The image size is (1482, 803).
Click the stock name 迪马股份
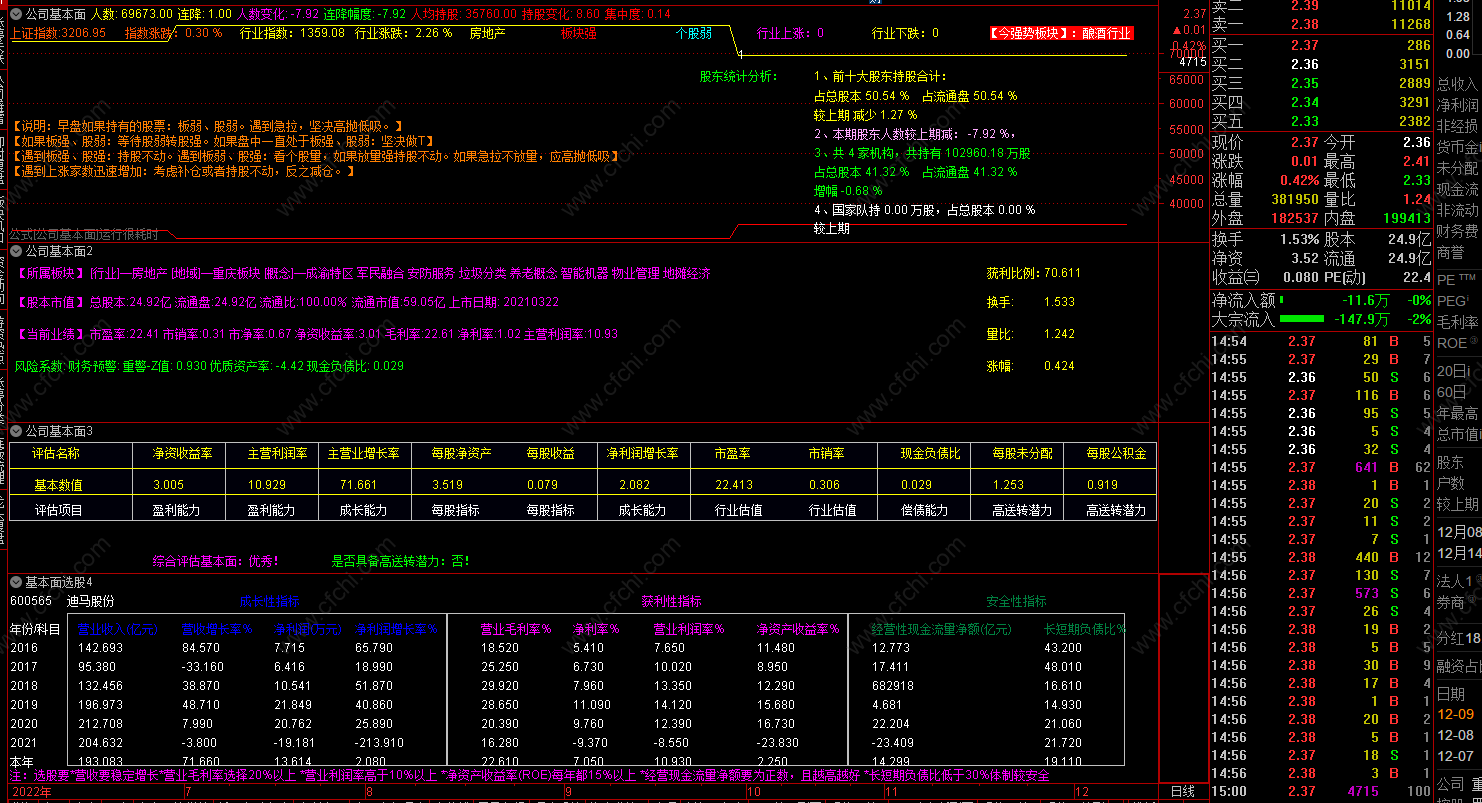[90, 601]
